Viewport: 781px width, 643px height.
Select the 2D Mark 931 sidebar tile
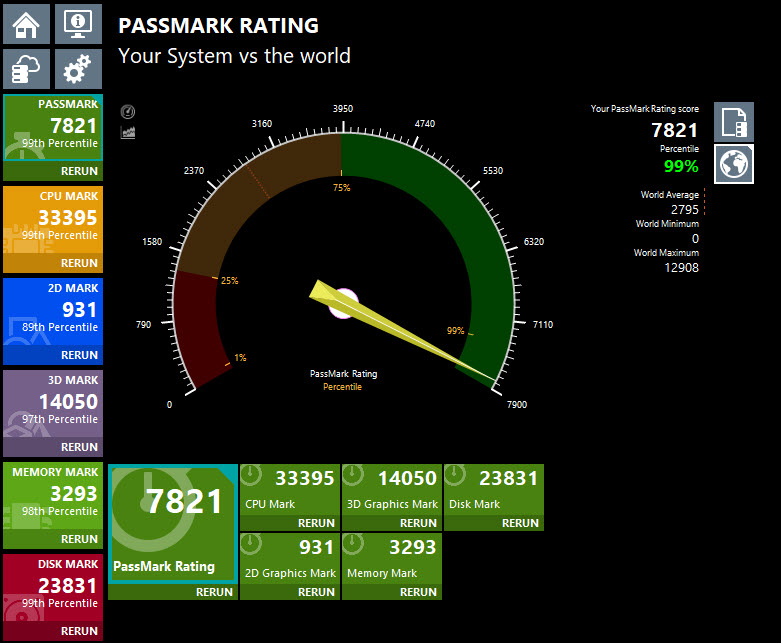(x=53, y=312)
